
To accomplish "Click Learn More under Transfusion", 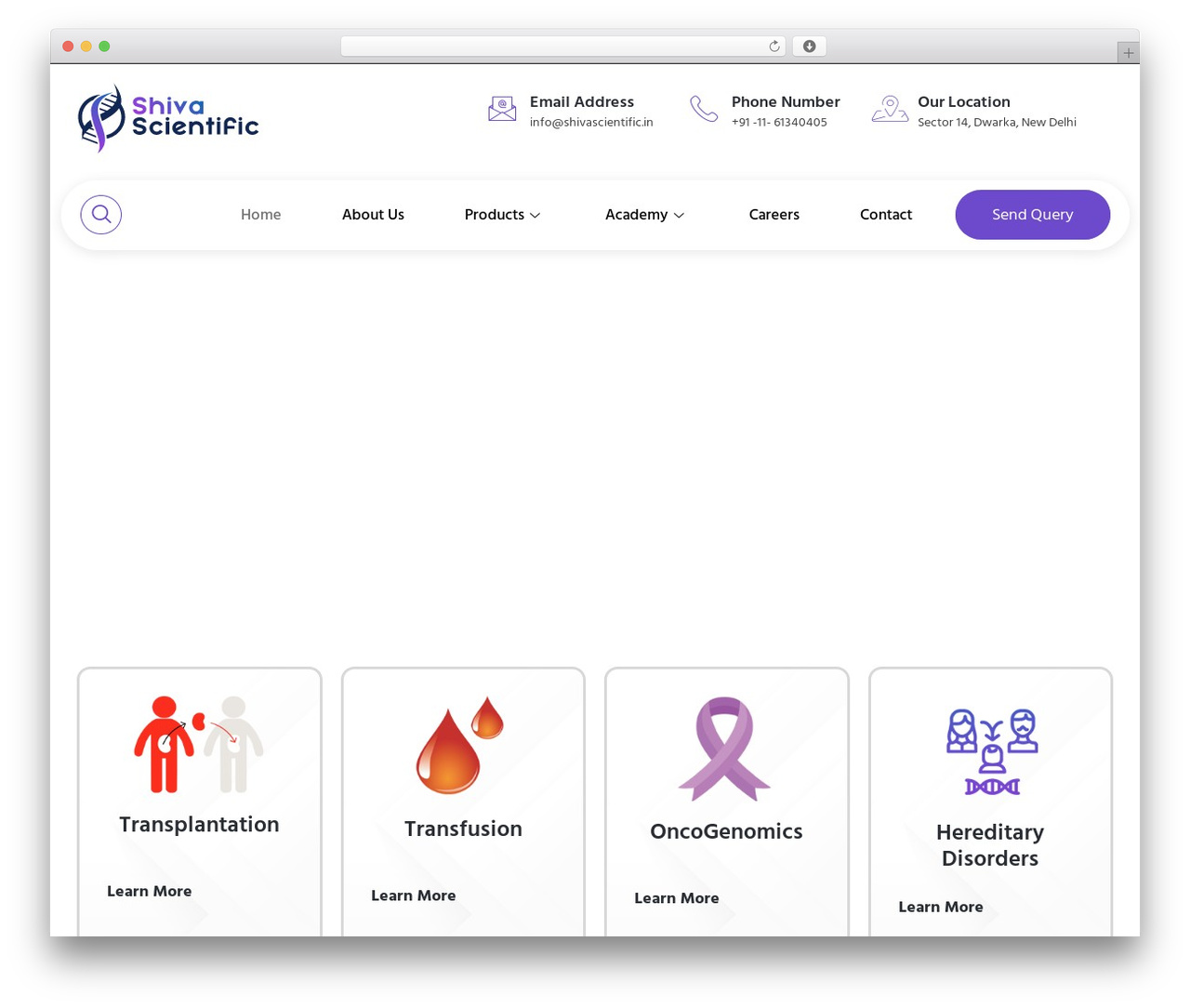I will (x=413, y=895).
